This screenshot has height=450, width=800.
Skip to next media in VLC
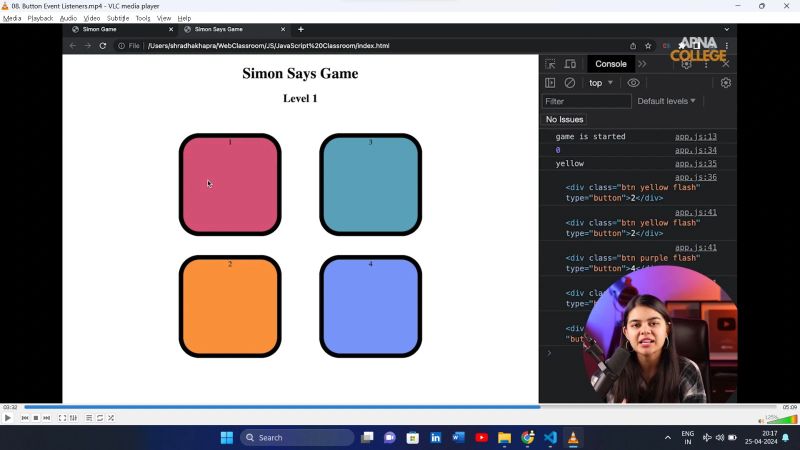(47, 418)
